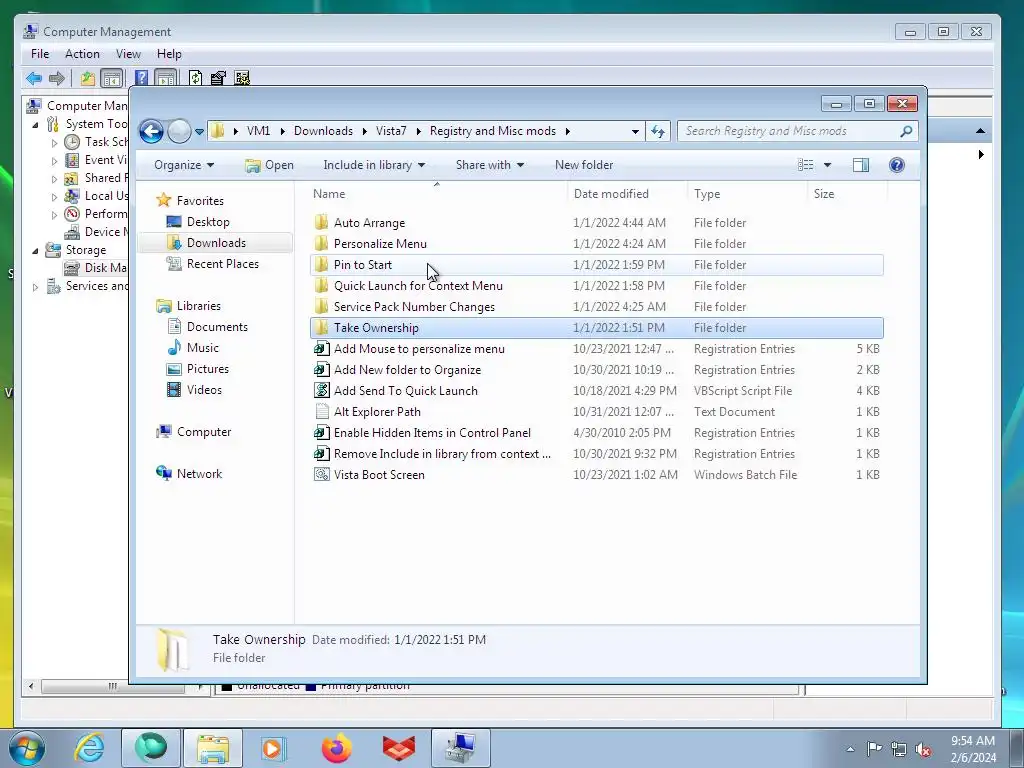Select Alt Explorer Path text document

click(597, 411)
